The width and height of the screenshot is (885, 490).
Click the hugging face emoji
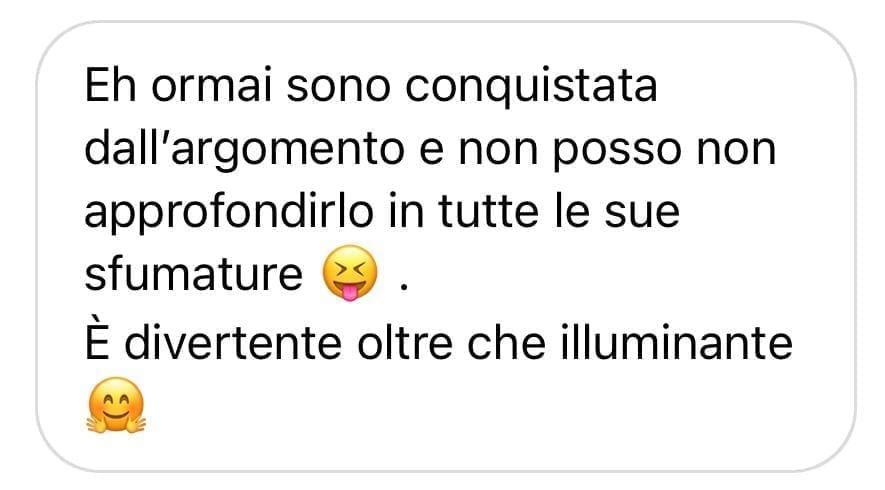(x=116, y=405)
